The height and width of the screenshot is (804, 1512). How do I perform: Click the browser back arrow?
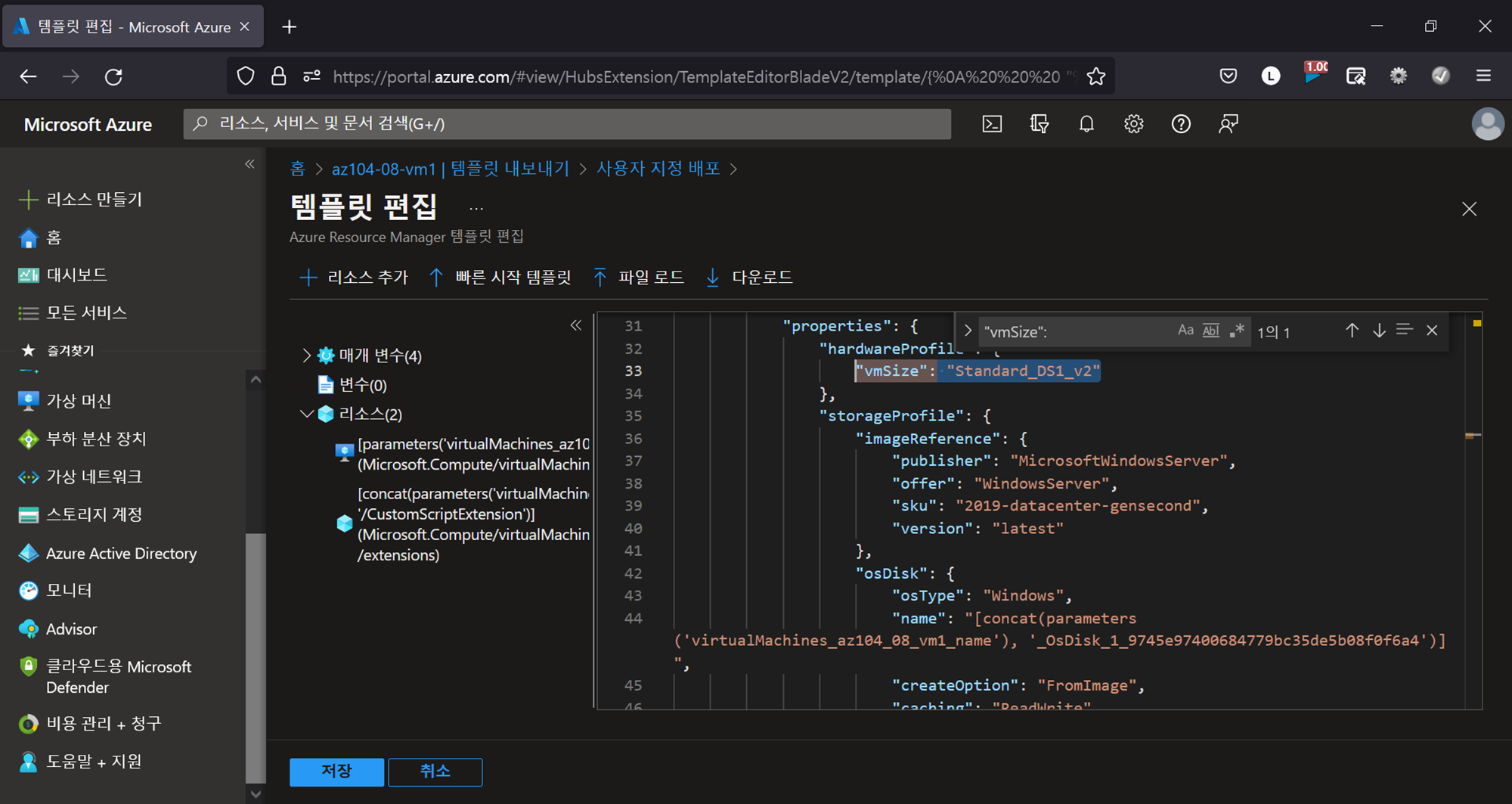tap(28, 76)
